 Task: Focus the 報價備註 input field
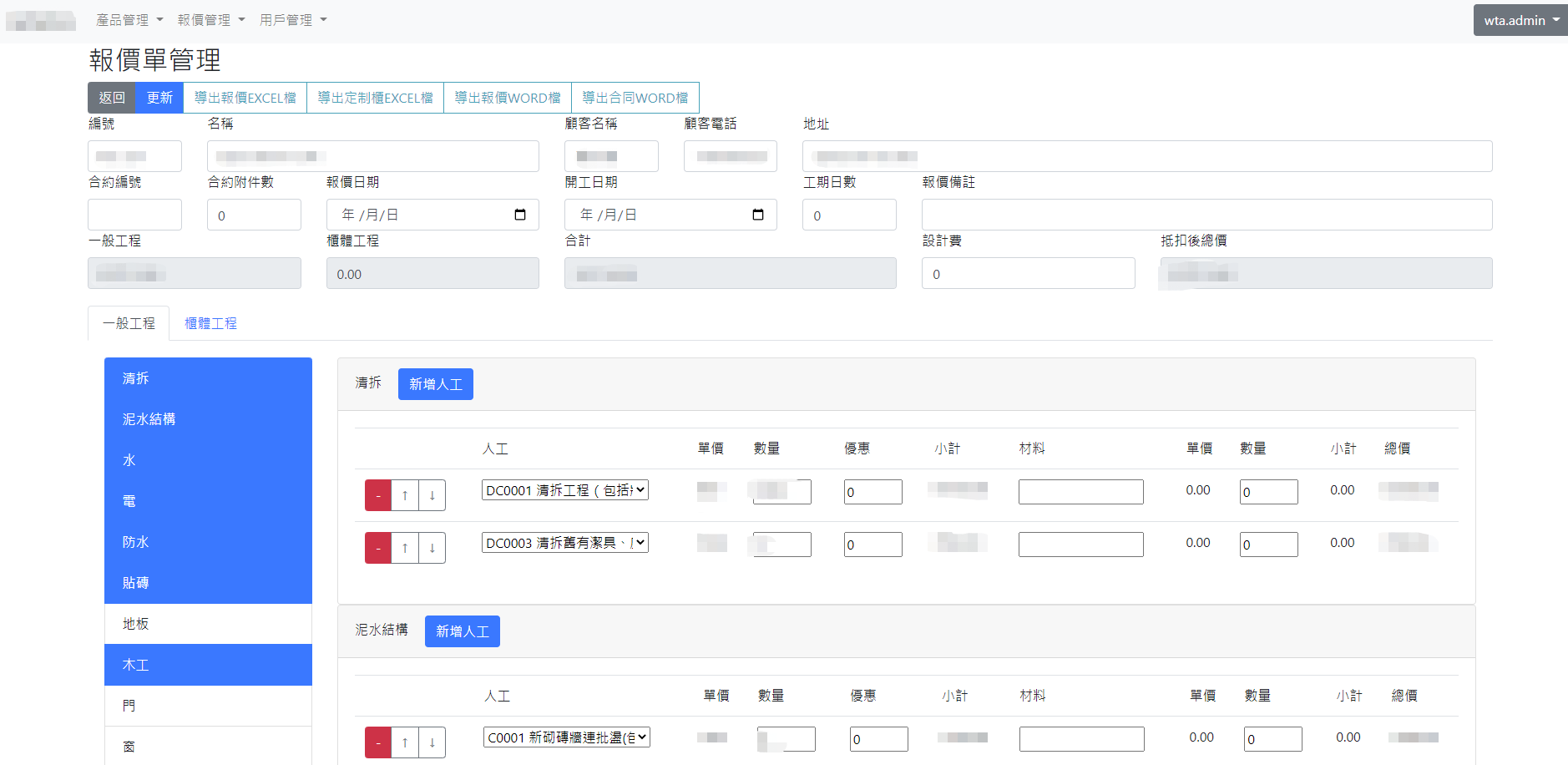(x=1206, y=215)
